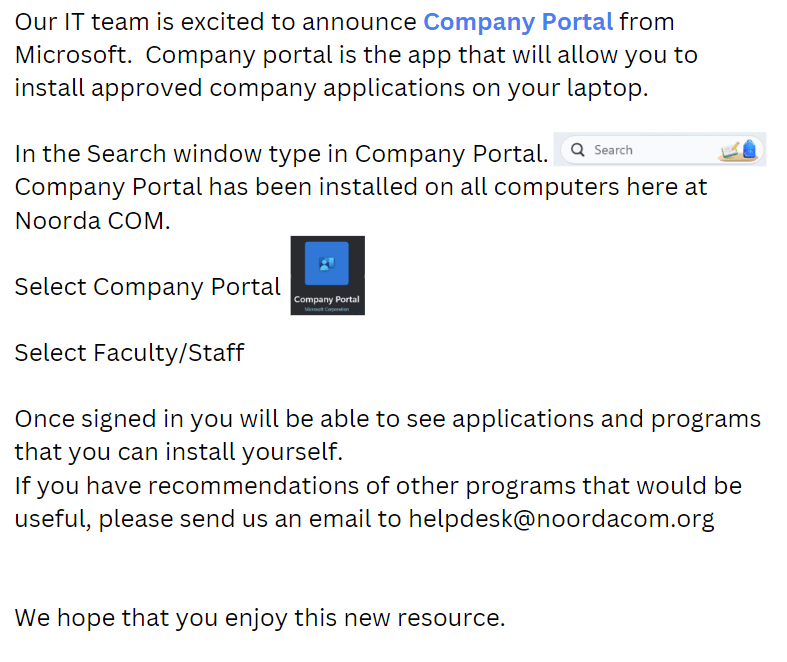This screenshot has height=662, width=787.
Task: Click inside the Search text field
Action: (x=640, y=150)
